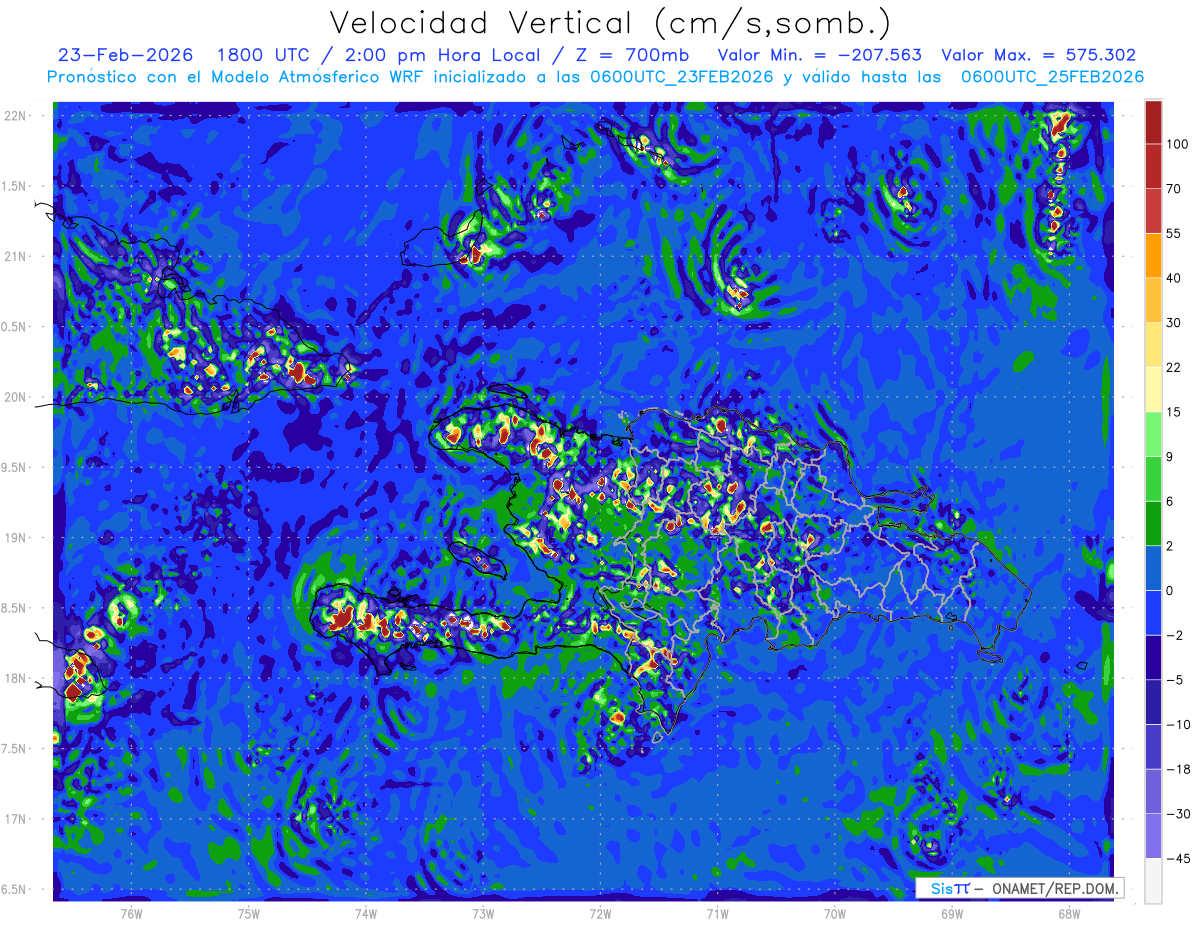This screenshot has width=1200, height=927.
Task: Click the longitude axis label "75W"
Action: (x=249, y=913)
